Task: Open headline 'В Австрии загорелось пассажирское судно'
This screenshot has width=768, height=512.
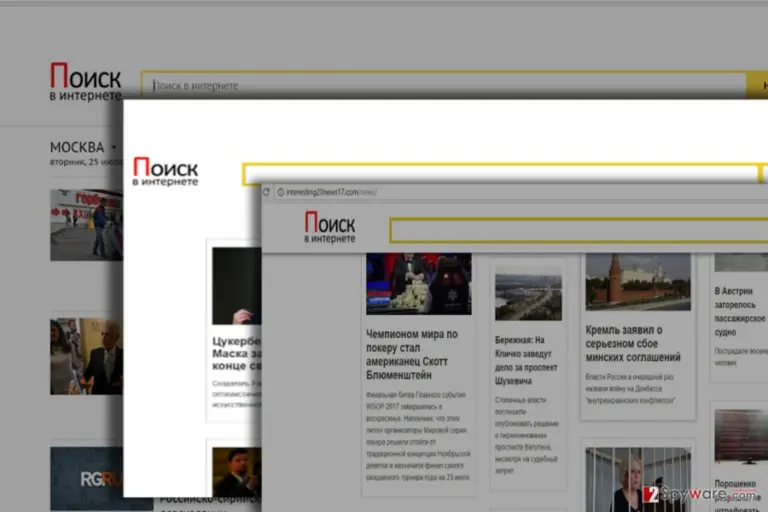Action: tap(739, 312)
